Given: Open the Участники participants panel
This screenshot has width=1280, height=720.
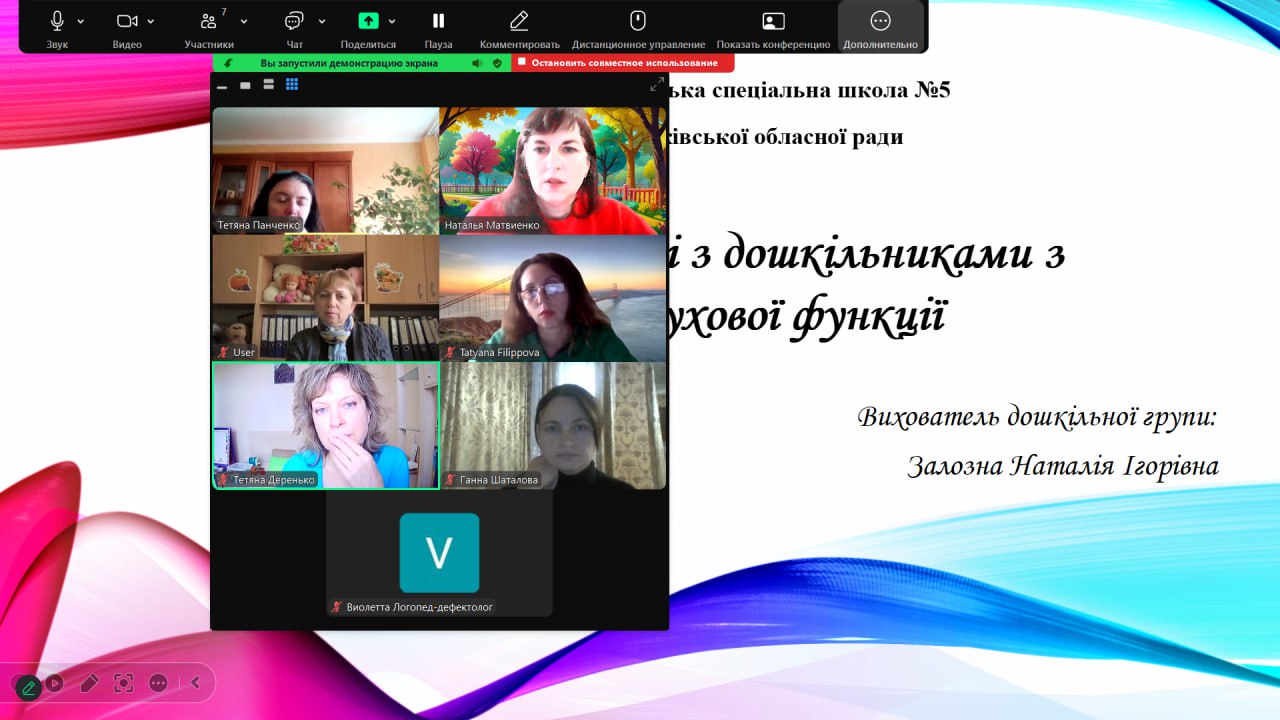Looking at the screenshot, I should [208, 21].
